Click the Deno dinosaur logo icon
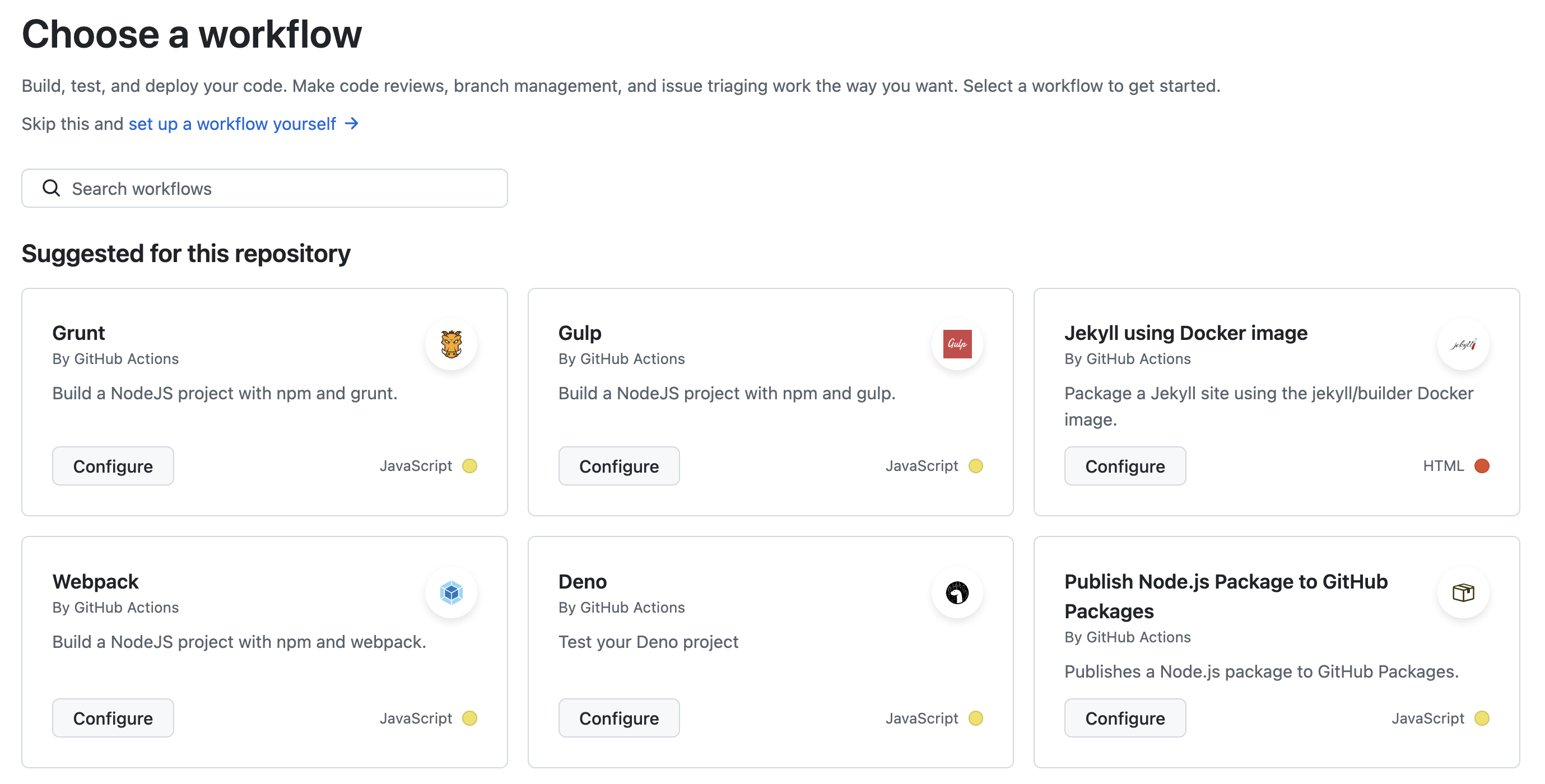1545x784 pixels. pyautogui.click(x=957, y=592)
